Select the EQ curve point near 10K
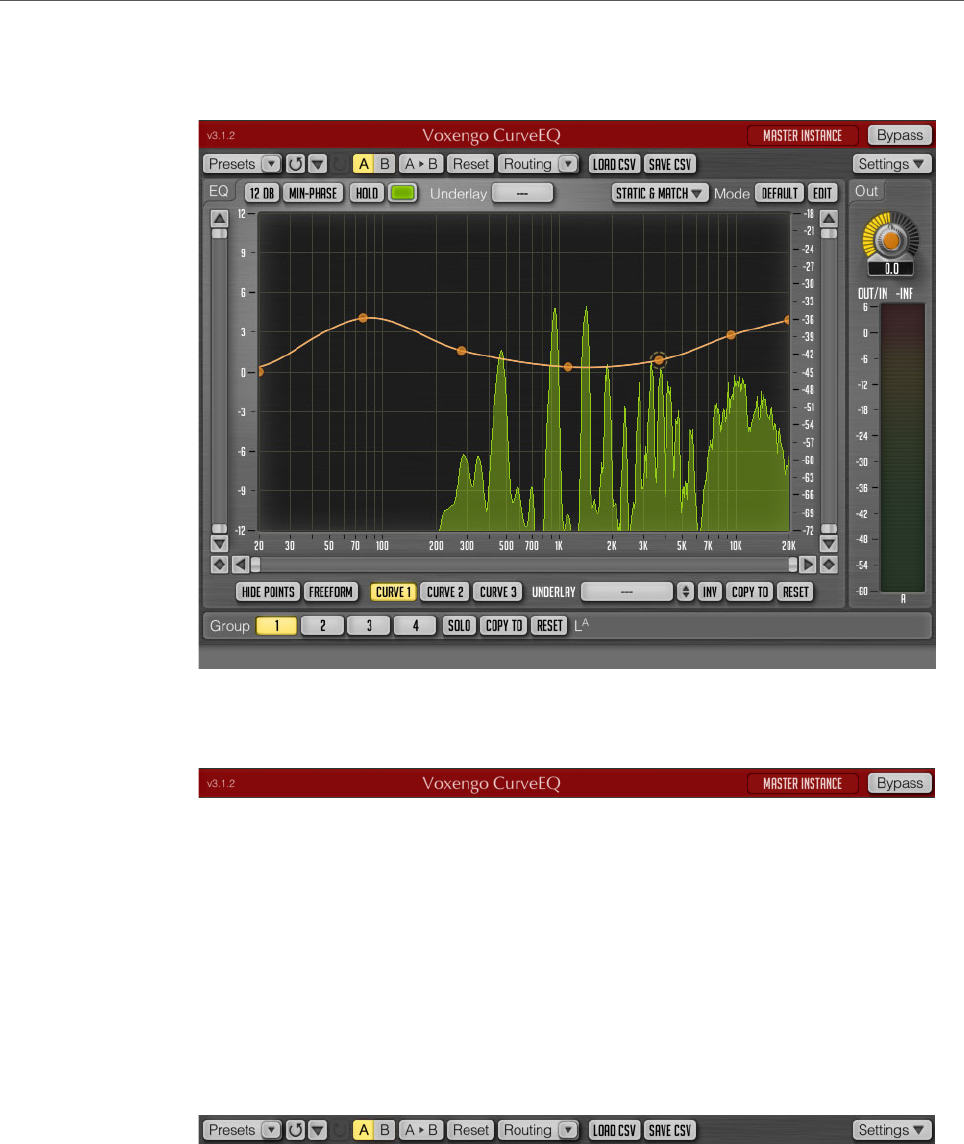The width and height of the screenshot is (964, 1144). point(731,335)
